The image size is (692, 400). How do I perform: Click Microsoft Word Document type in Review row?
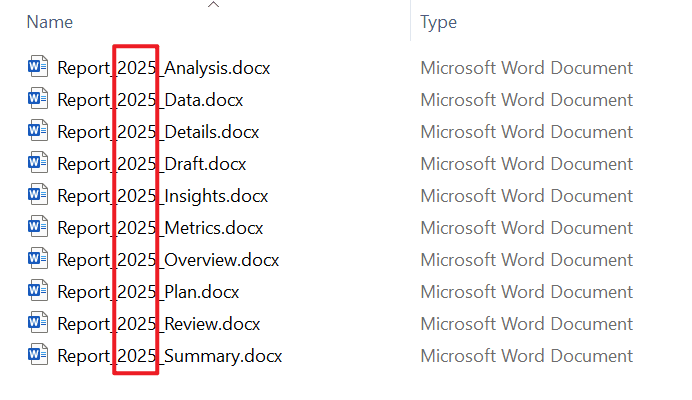pyautogui.click(x=527, y=324)
